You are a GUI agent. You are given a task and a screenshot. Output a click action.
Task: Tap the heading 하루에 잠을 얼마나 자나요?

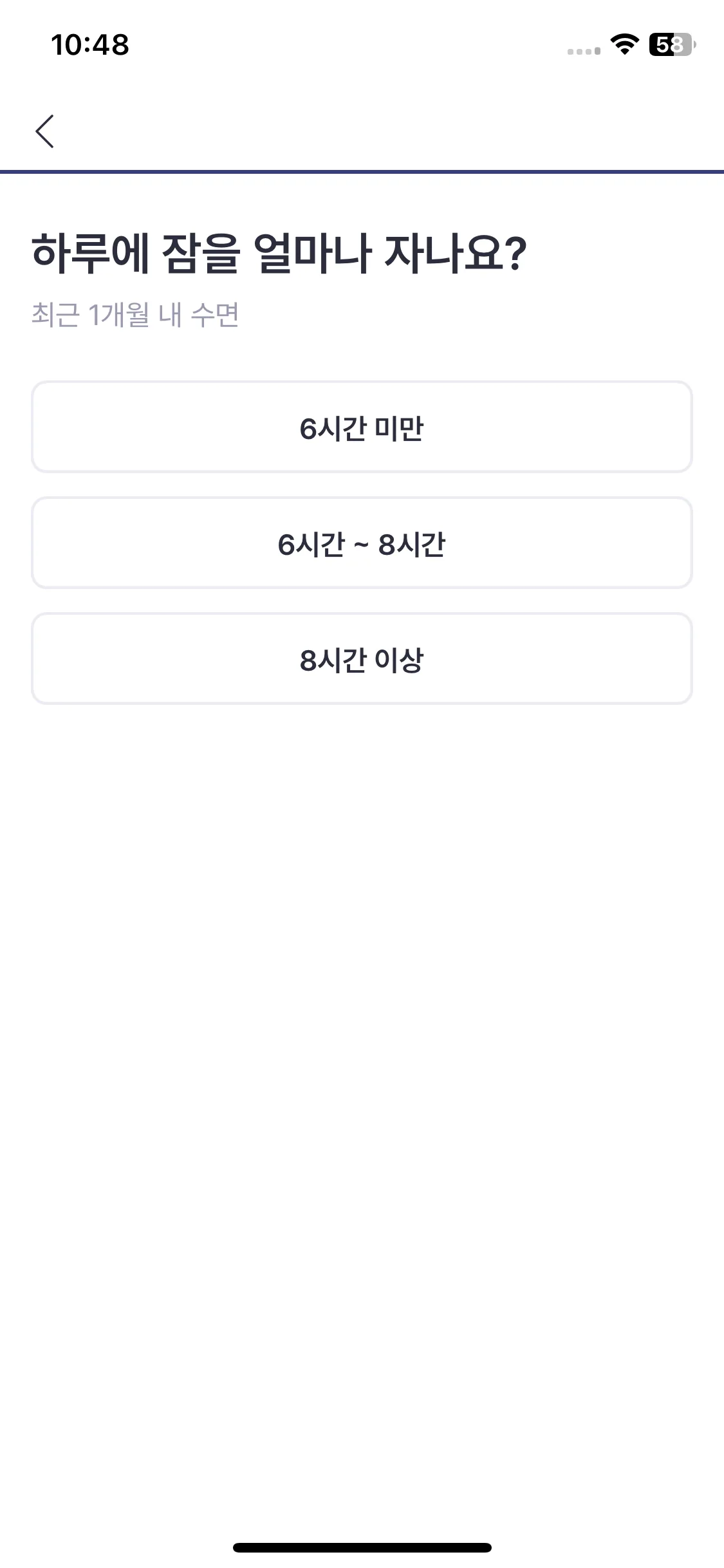pyautogui.click(x=279, y=253)
